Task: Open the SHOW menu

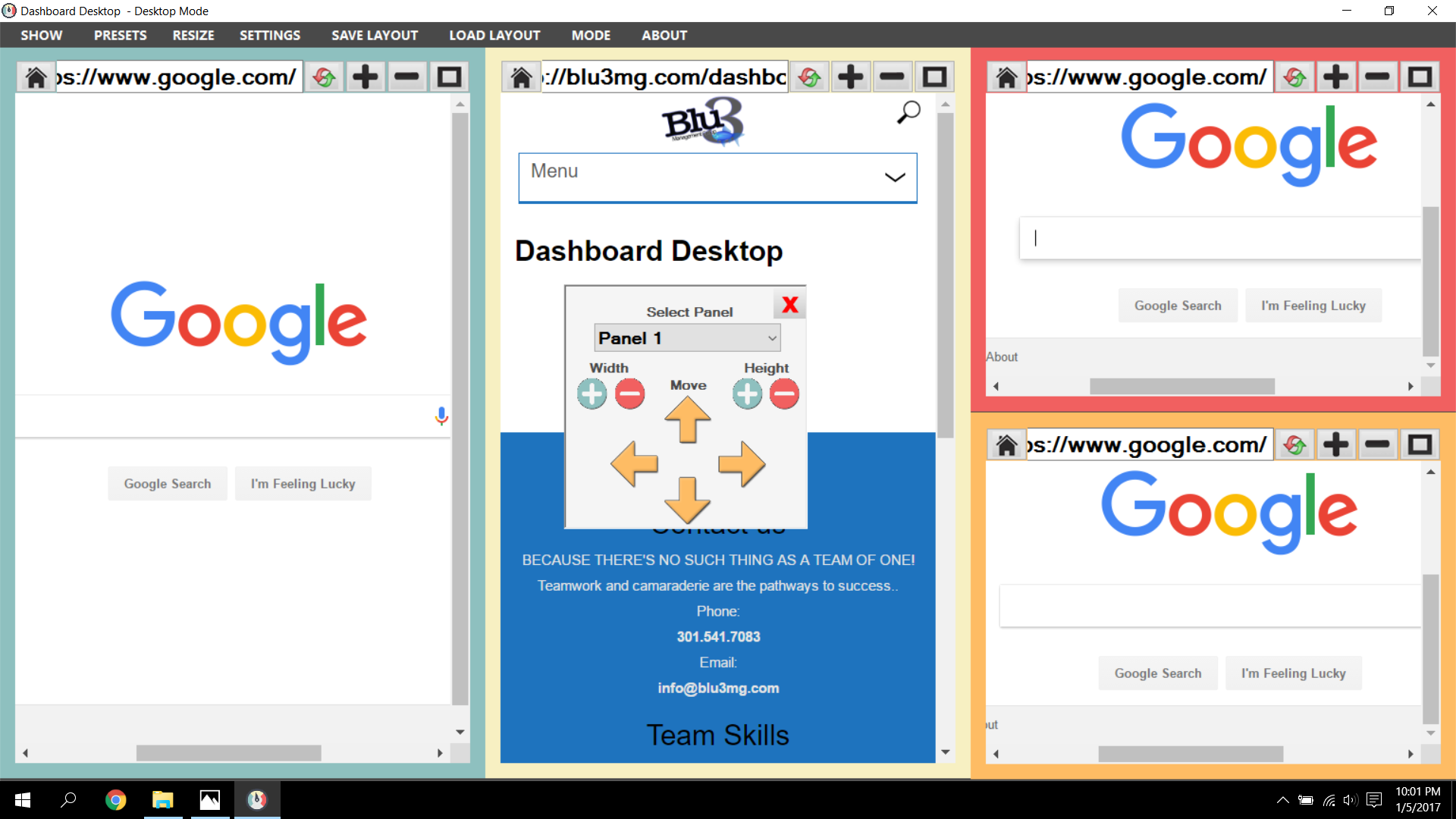Action: (42, 36)
